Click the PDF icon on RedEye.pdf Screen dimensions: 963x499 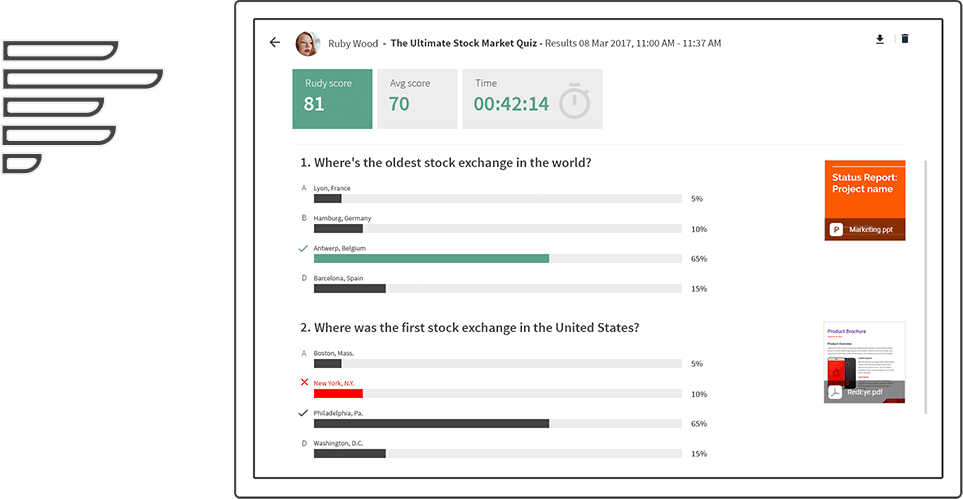(x=835, y=393)
